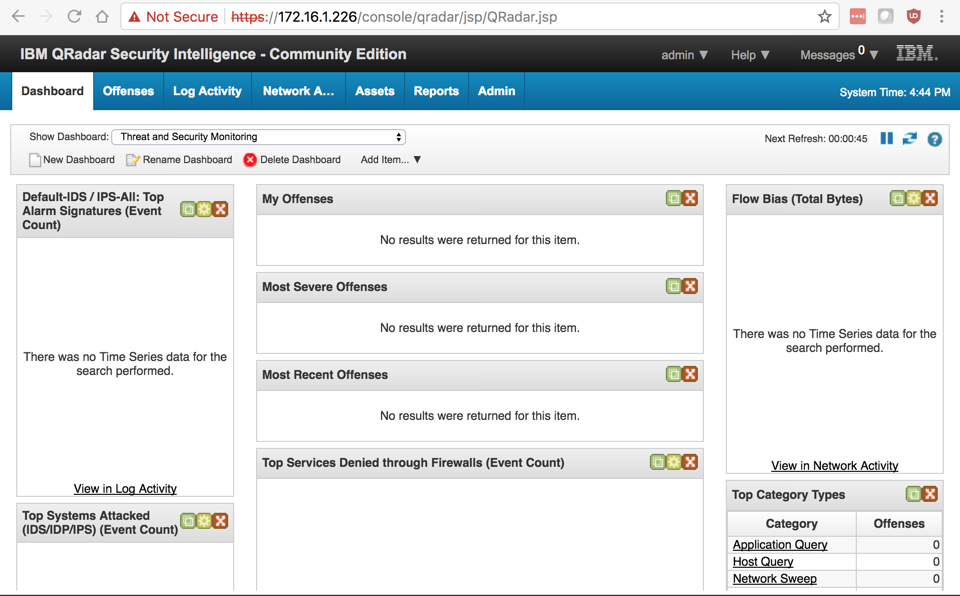Open settings of Top Systems Attacked (IDS/IDP/IPS) widget

(204, 521)
